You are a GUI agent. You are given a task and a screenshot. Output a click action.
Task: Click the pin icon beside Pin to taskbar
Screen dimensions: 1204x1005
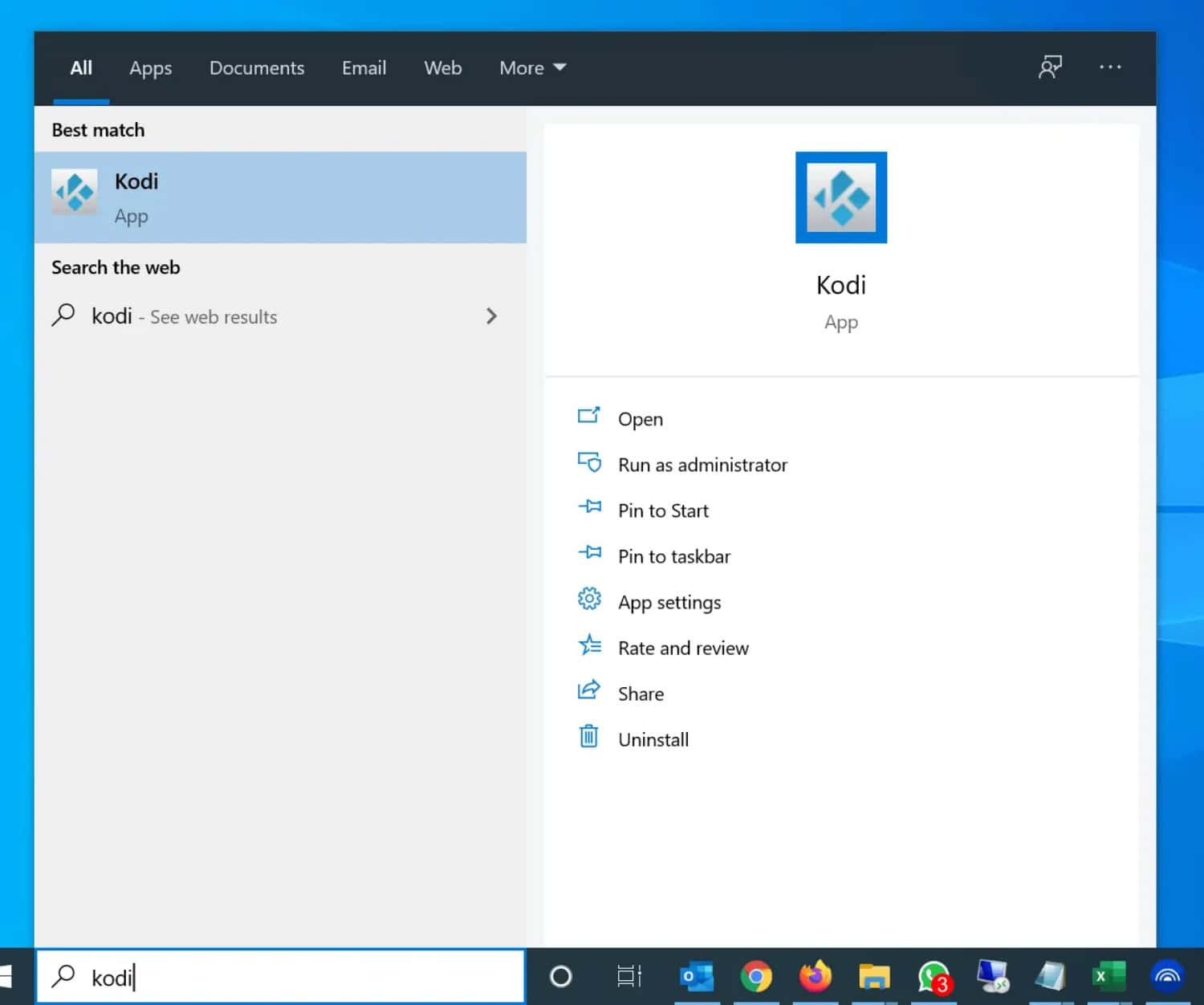pos(589,553)
